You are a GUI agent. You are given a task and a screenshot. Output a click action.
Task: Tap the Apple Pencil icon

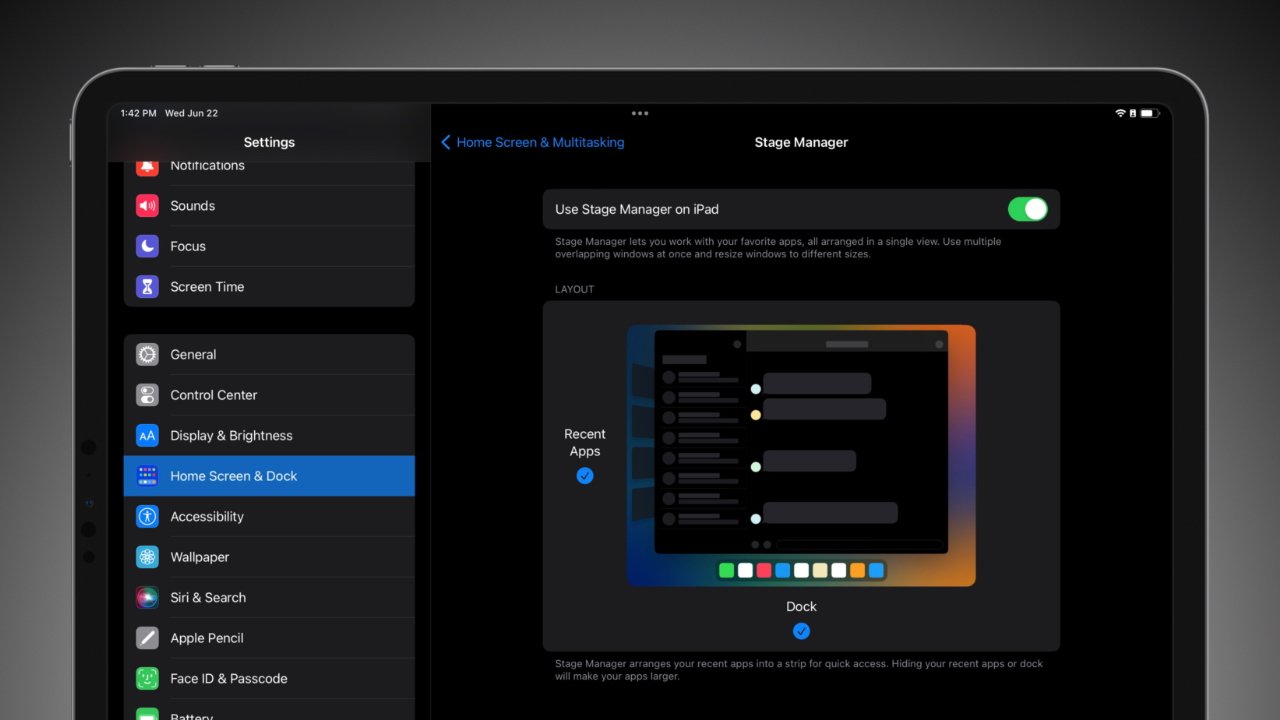tap(147, 638)
